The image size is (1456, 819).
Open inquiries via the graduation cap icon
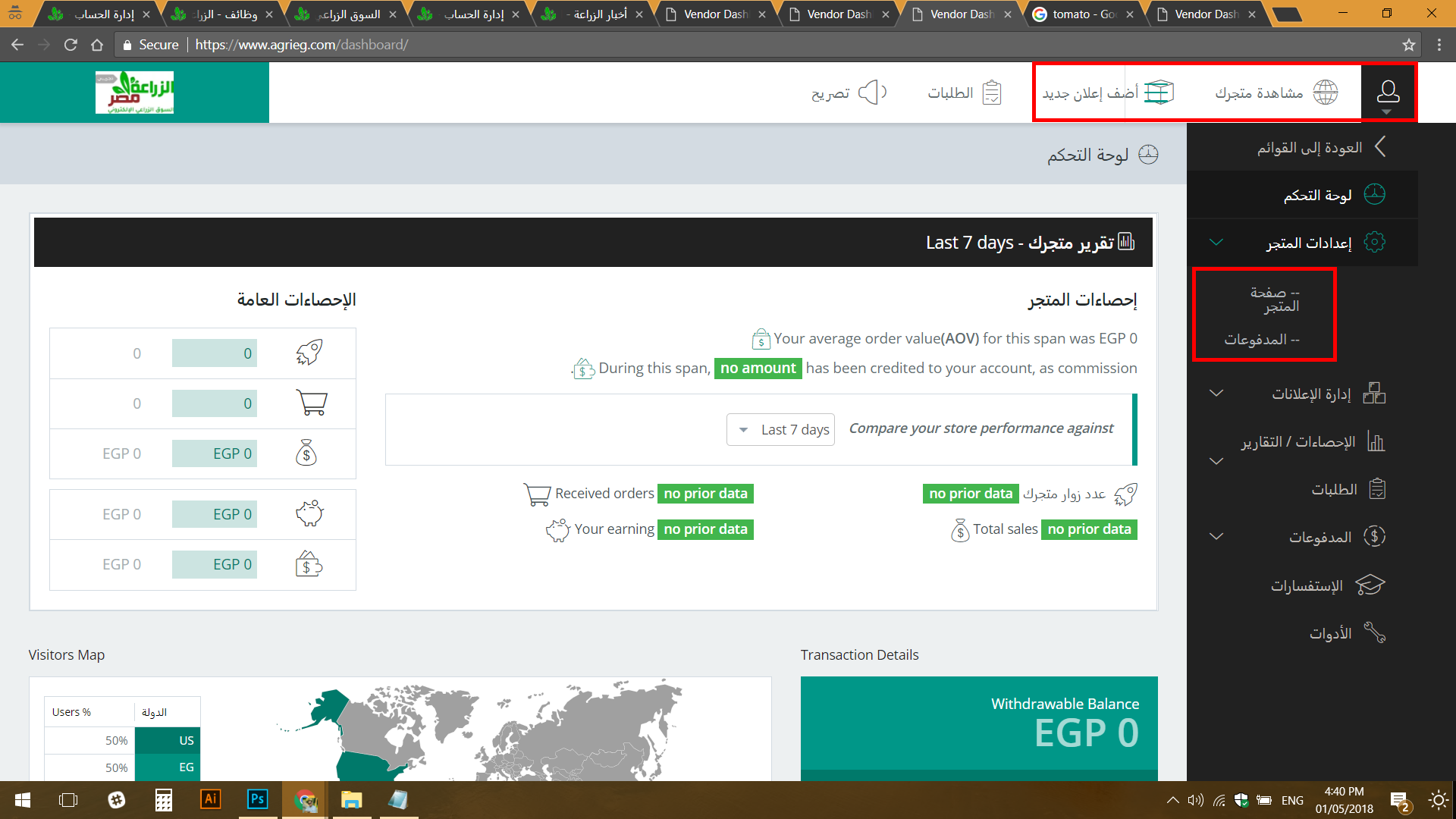[1370, 585]
